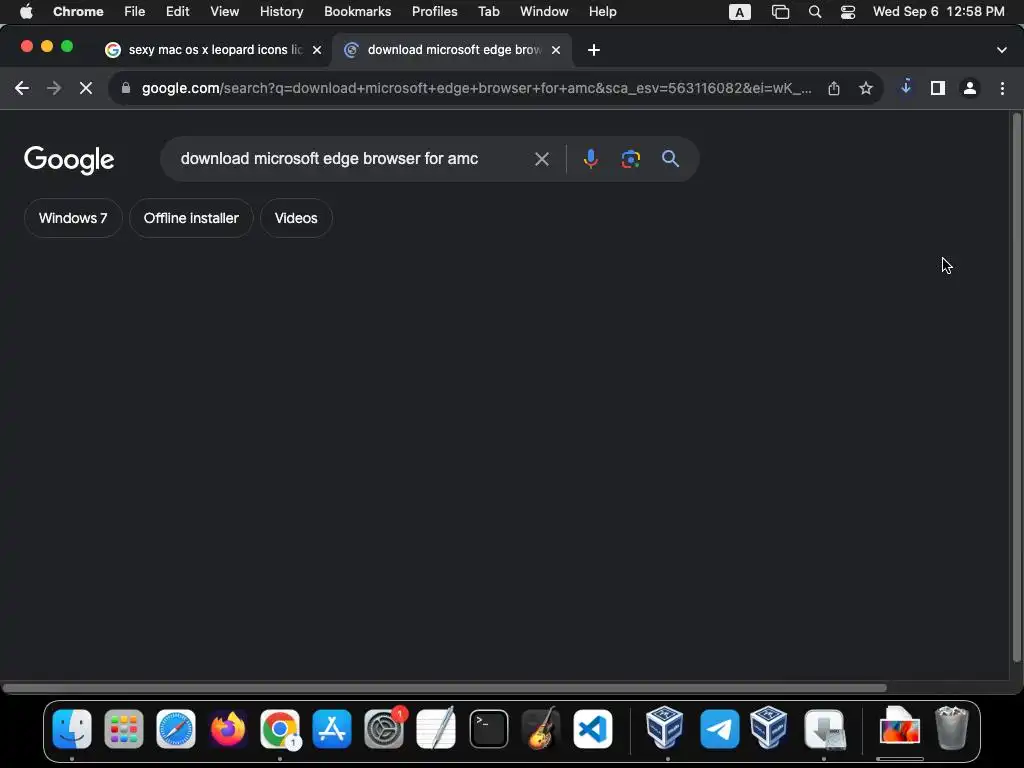This screenshot has height=768, width=1024.
Task: Open TextEdit from the Dock
Action: pyautogui.click(x=436, y=729)
